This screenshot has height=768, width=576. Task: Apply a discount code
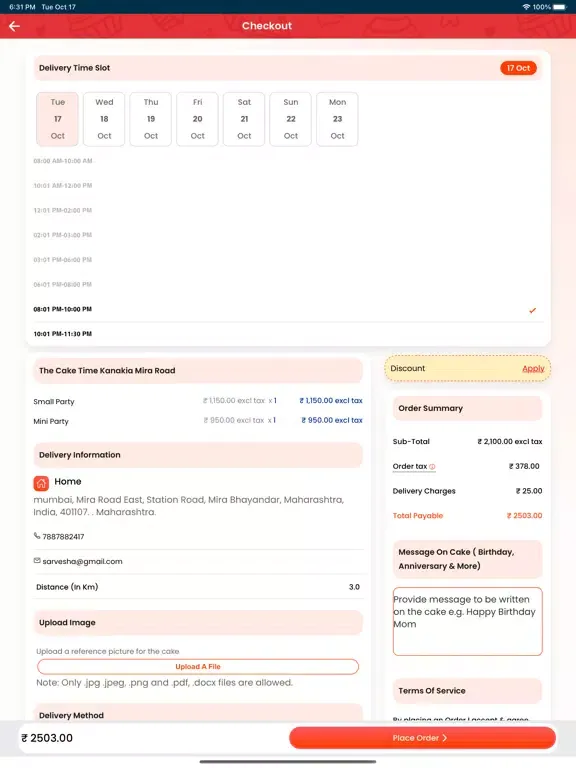(x=533, y=368)
